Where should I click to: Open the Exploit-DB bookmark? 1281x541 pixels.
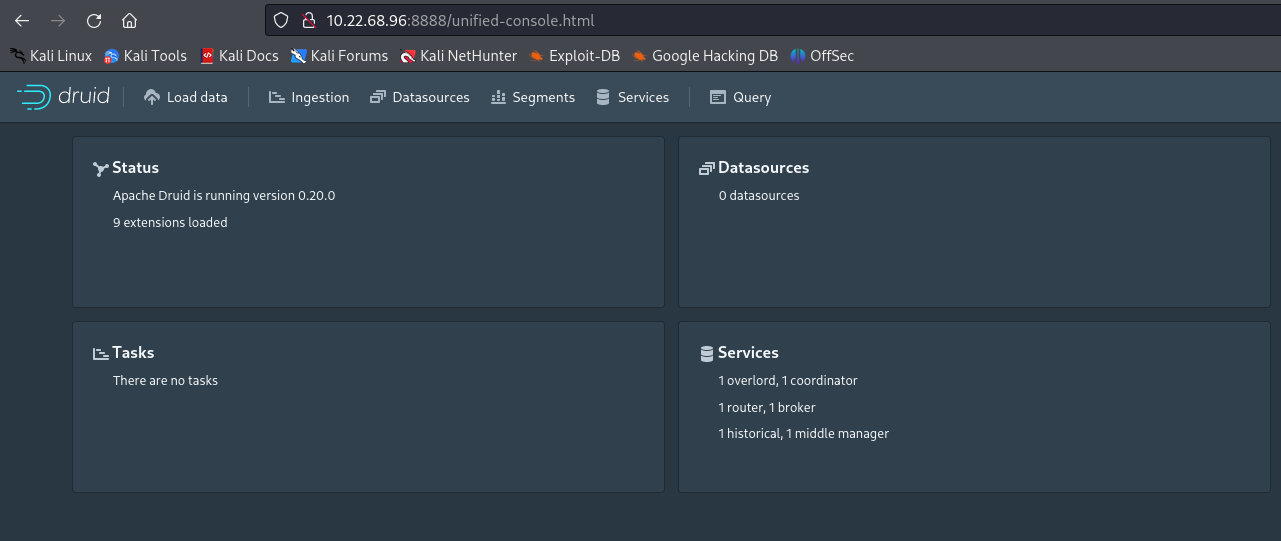point(575,56)
